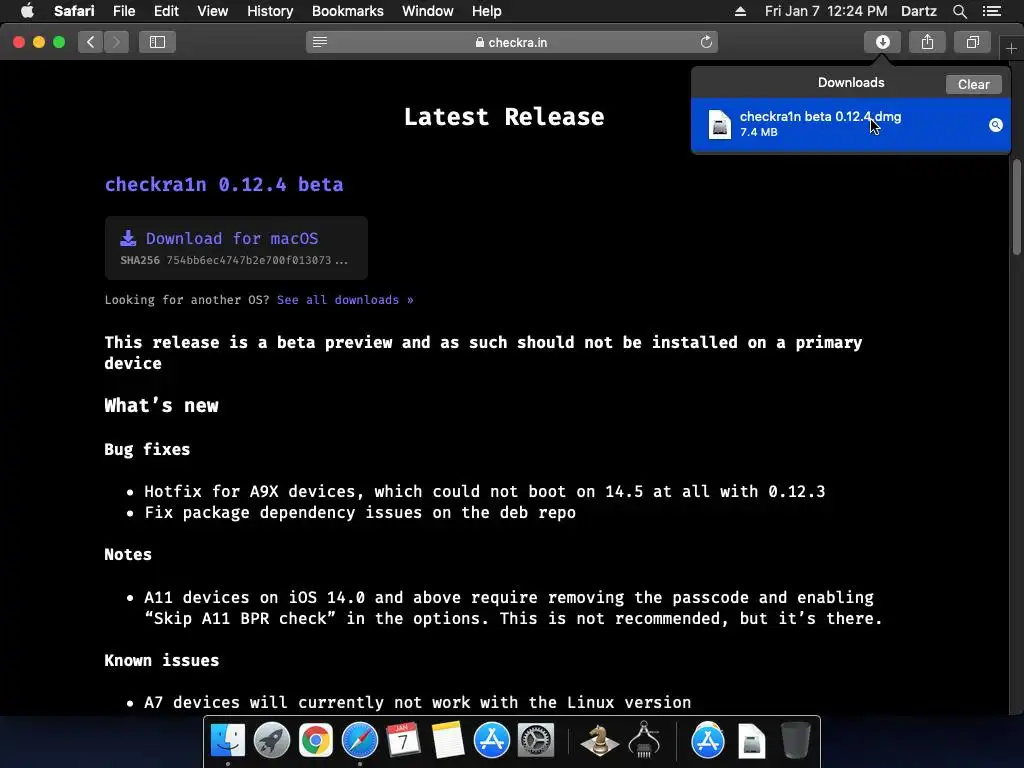Click the Dartz user name in menu bar
Image resolution: width=1024 pixels, height=768 pixels.
point(918,11)
